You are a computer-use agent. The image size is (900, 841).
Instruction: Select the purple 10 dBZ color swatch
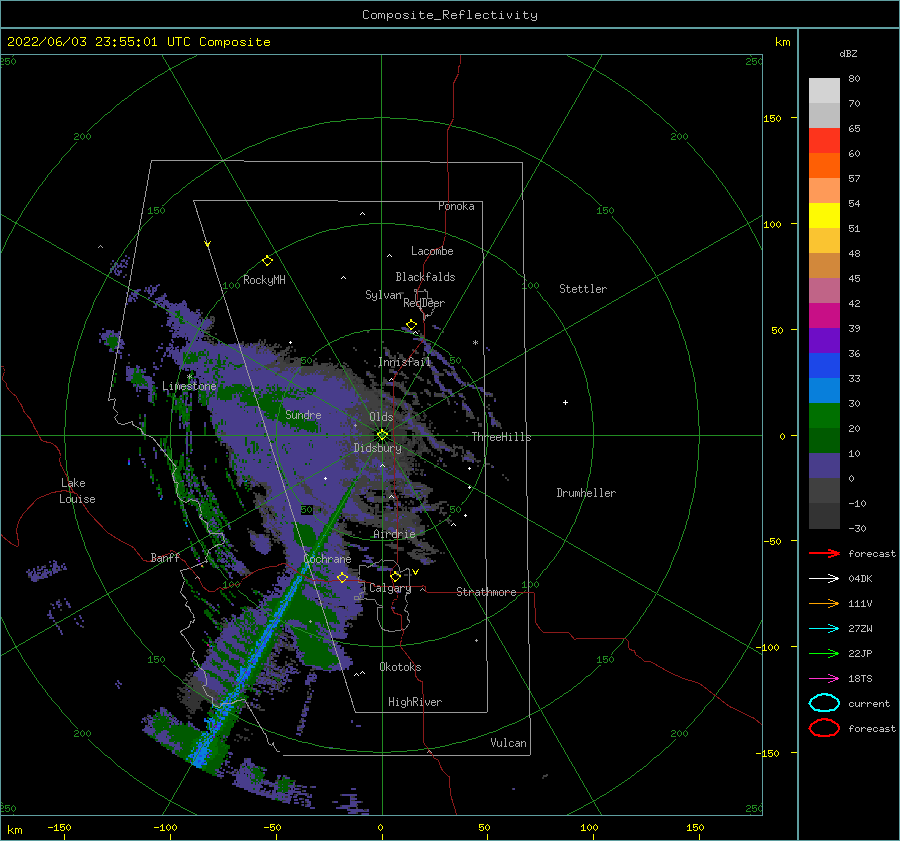824,466
